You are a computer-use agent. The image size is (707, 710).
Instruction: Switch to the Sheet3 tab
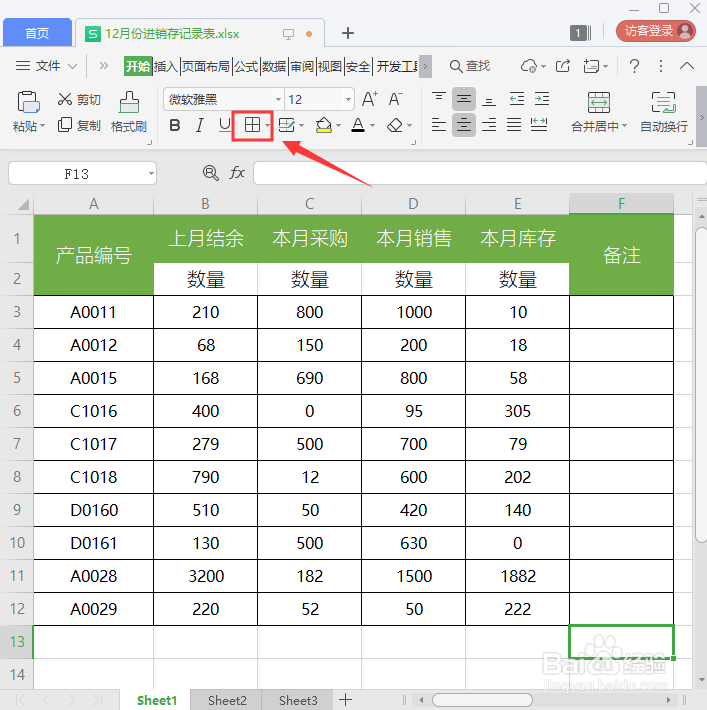point(298,700)
